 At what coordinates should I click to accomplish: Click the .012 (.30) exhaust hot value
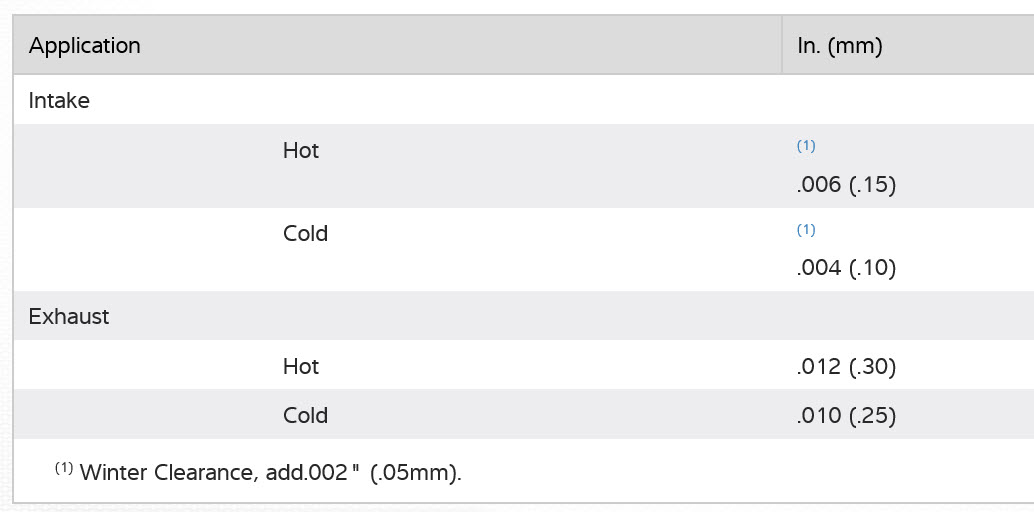click(x=846, y=367)
